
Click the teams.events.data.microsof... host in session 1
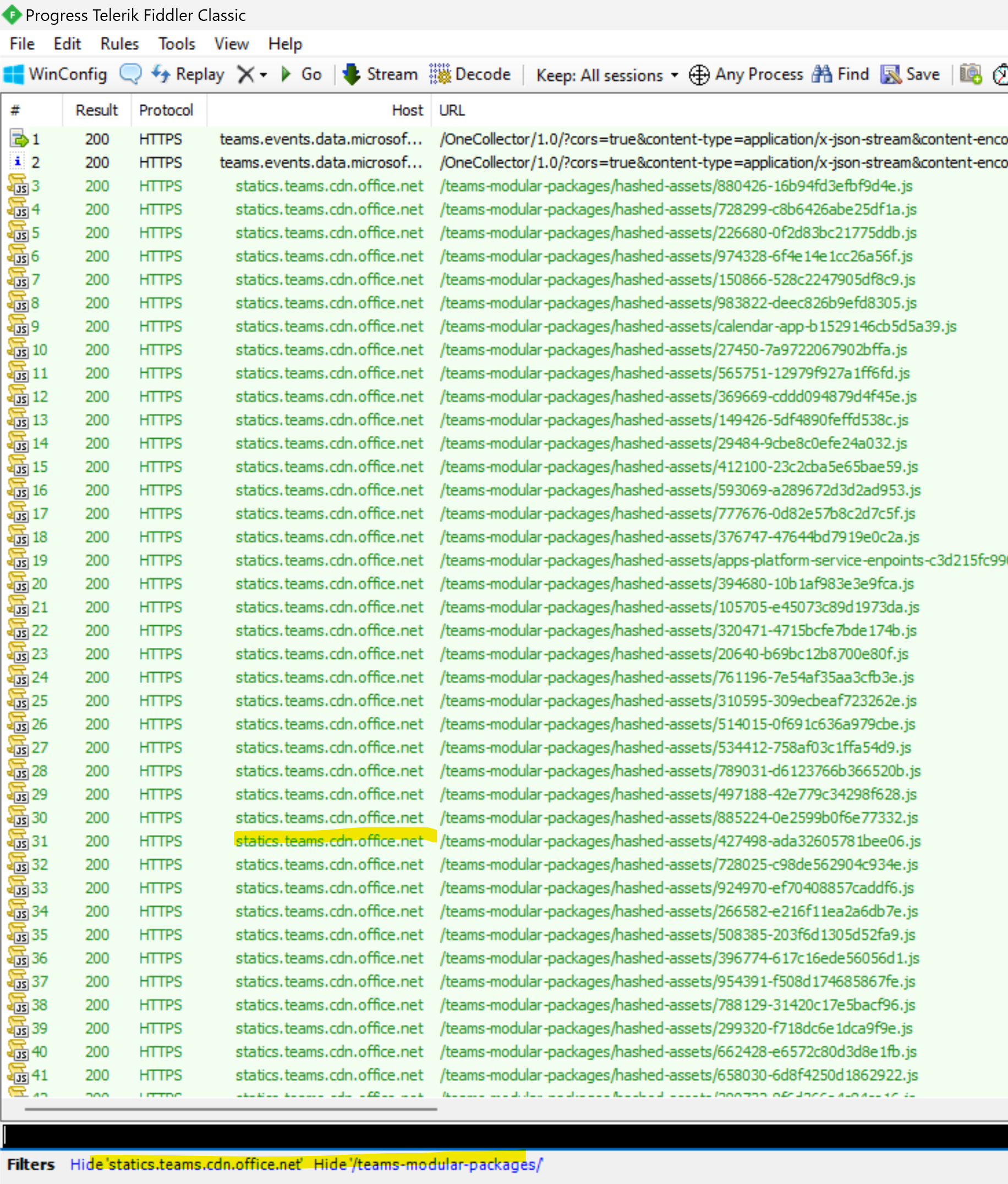321,139
